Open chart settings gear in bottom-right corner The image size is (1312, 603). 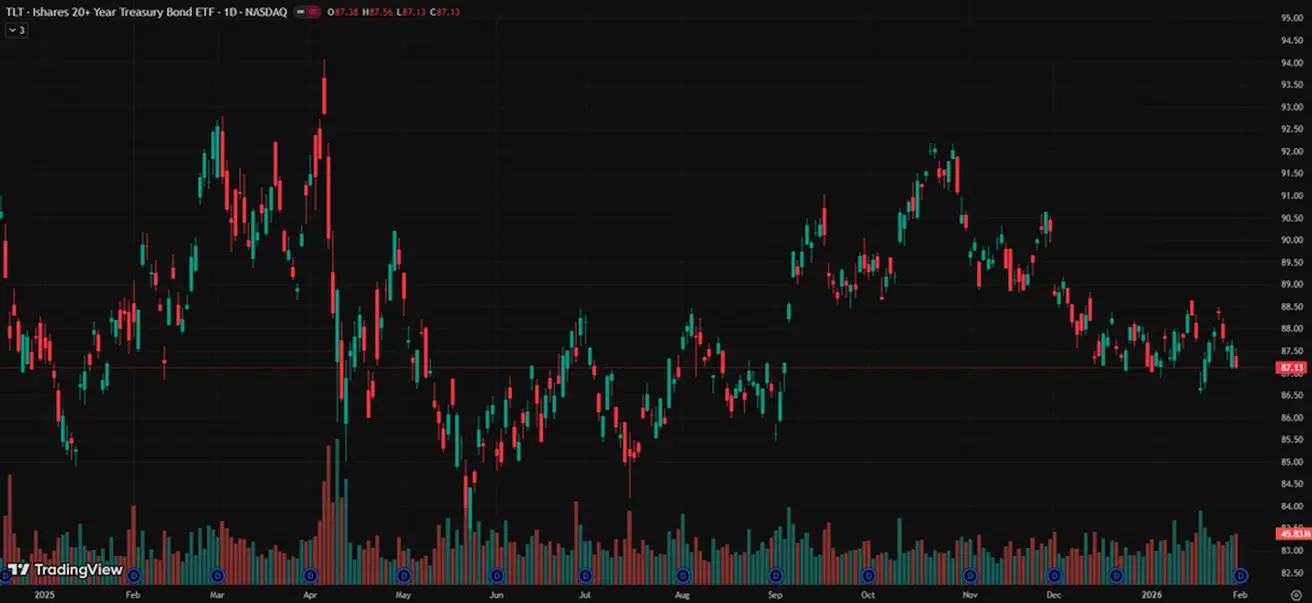coord(1296,594)
